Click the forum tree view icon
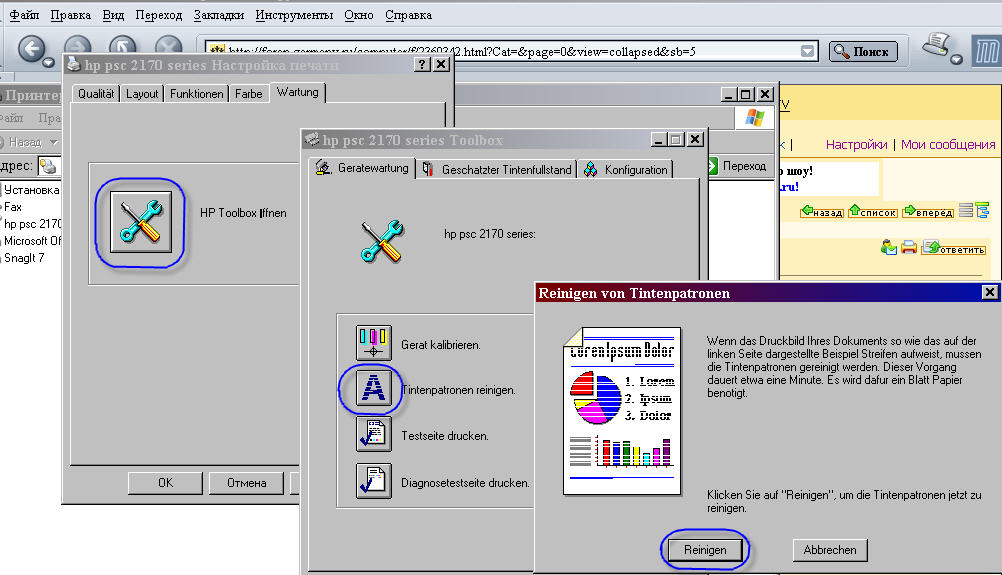 tap(982, 210)
